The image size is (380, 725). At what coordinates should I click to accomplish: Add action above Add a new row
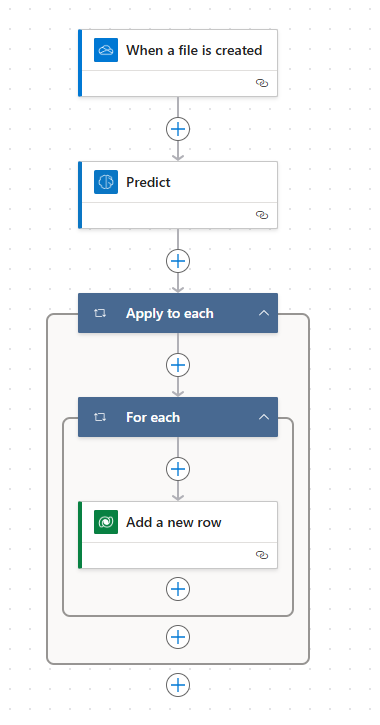(178, 469)
